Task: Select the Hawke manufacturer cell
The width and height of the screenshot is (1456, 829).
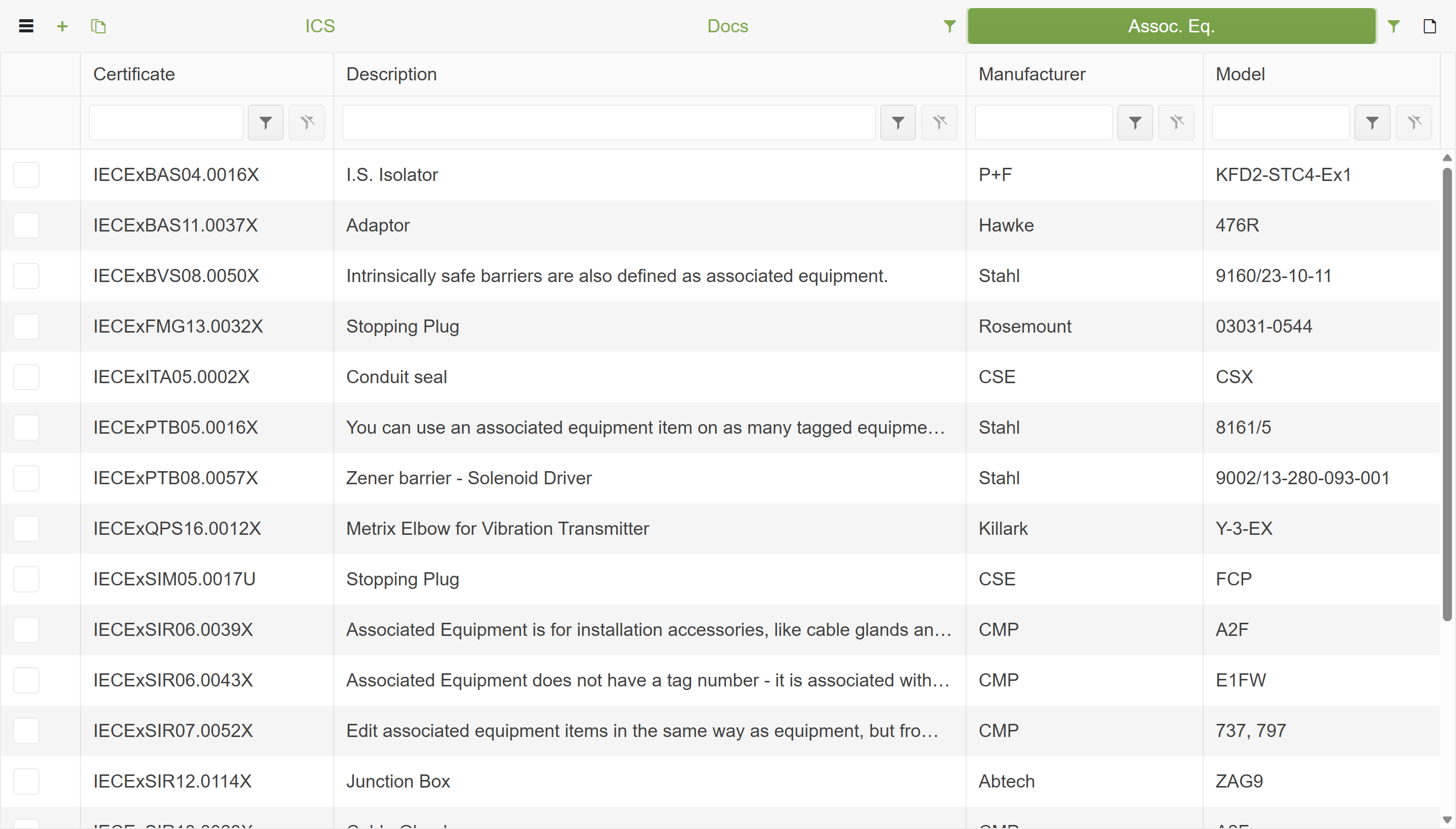Action: (1084, 225)
